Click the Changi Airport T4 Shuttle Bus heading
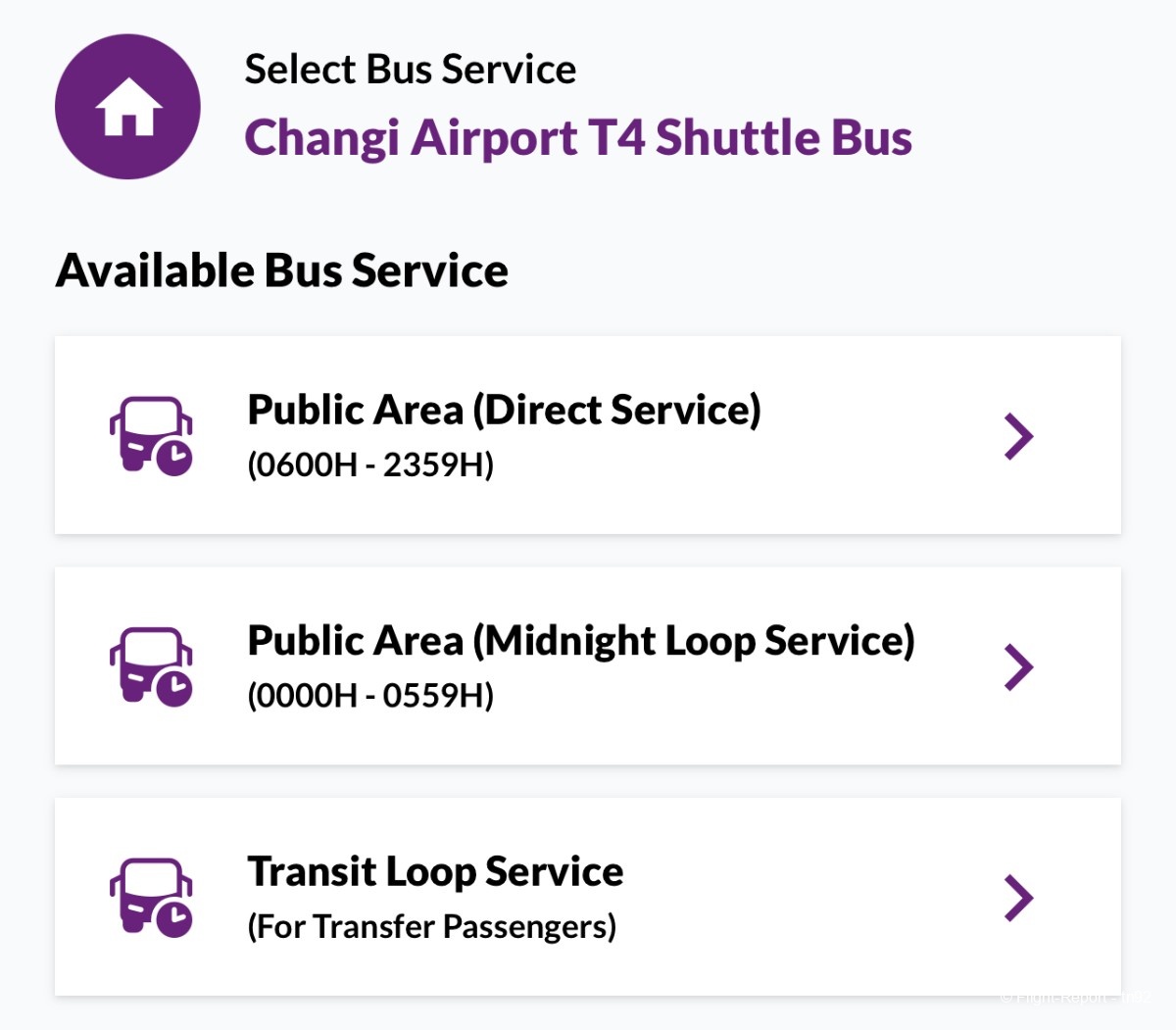This screenshot has width=1176, height=1030. tap(578, 137)
